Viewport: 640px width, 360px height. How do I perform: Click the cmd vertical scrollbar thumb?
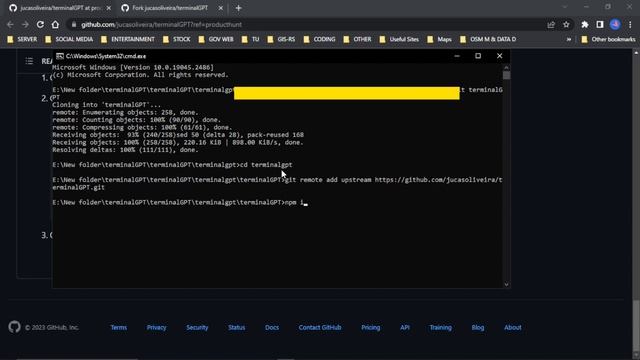point(507,76)
